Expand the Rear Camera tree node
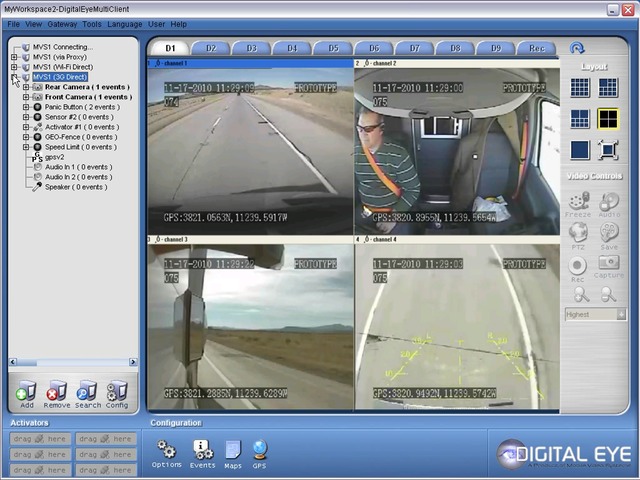This screenshot has width=640, height=480. [26, 87]
